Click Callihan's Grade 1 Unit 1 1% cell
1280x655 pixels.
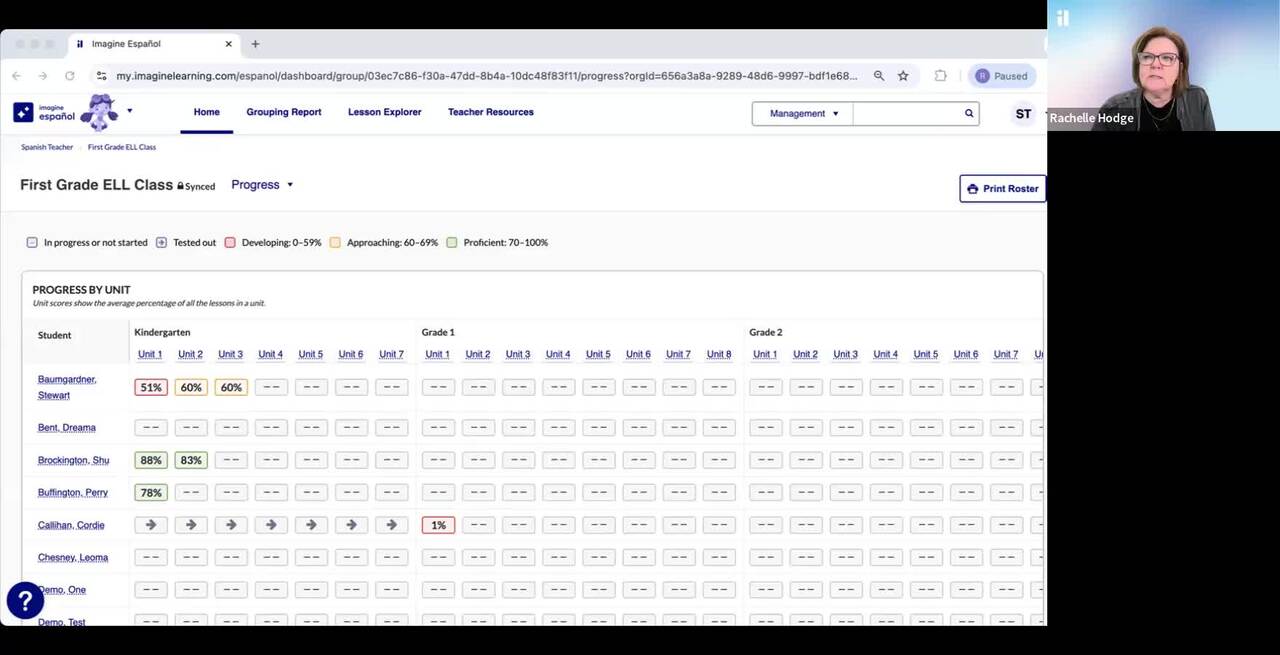click(x=438, y=525)
